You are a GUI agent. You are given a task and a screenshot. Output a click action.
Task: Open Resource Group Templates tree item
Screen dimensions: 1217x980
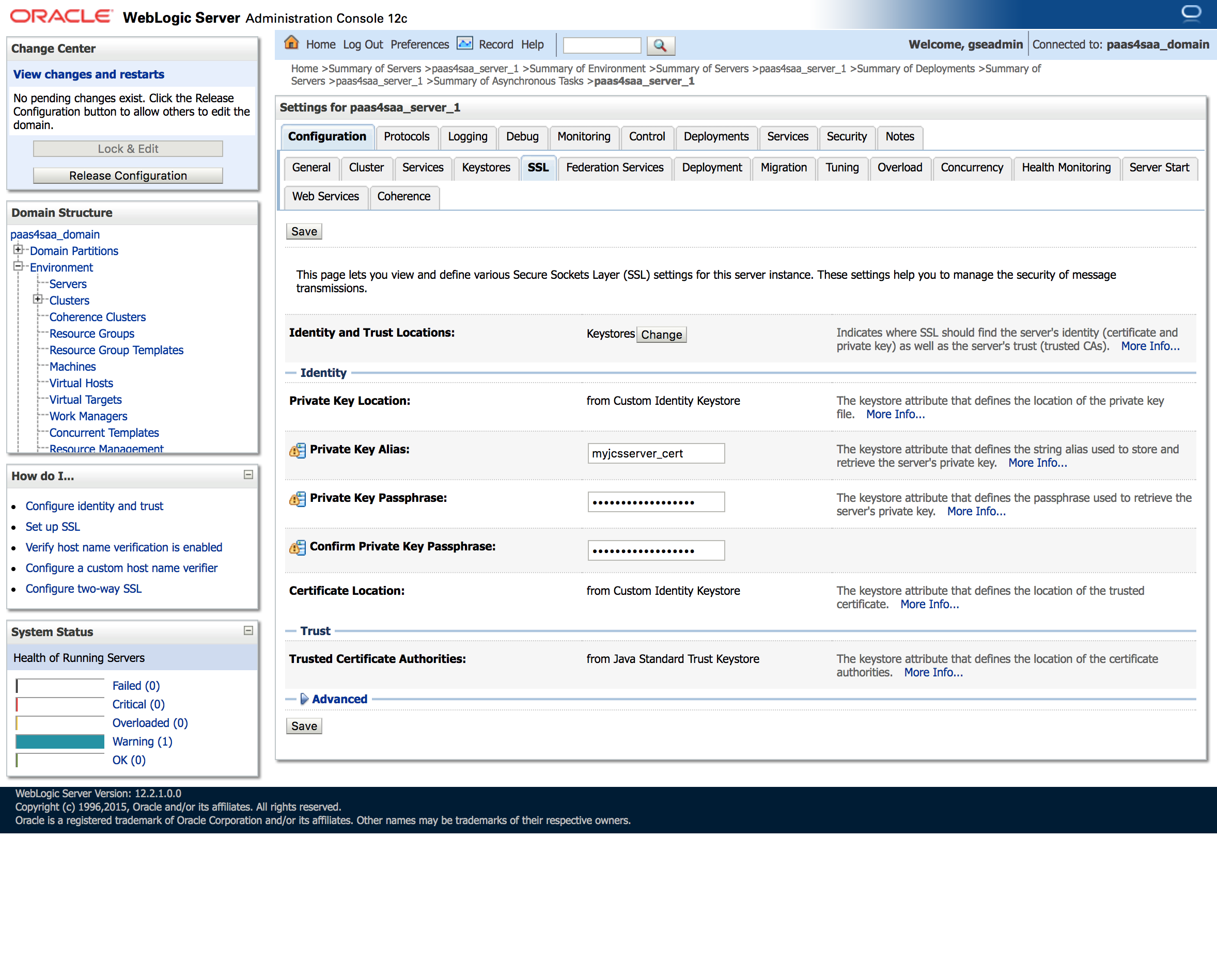pos(116,351)
